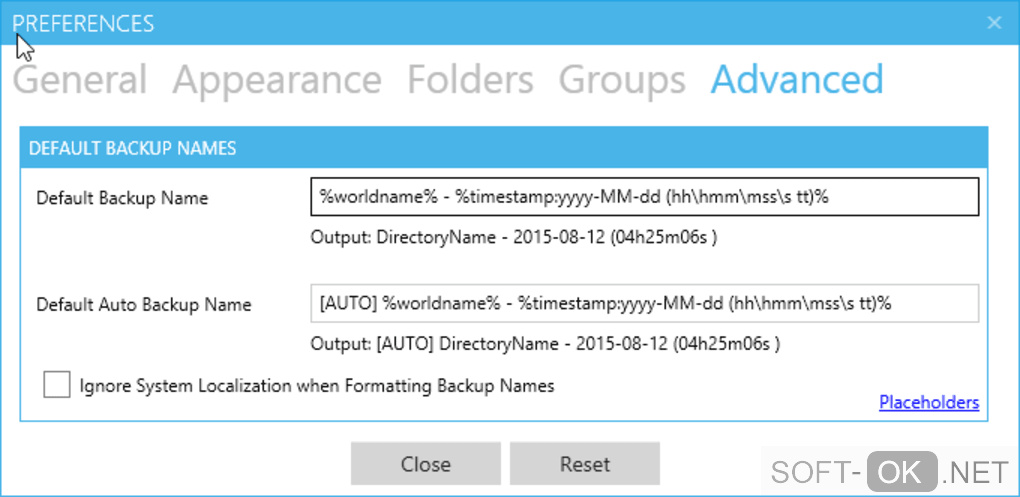Image resolution: width=1020 pixels, height=497 pixels.
Task: Click the 'Ignore System Localization' label text
Action: click(317, 385)
